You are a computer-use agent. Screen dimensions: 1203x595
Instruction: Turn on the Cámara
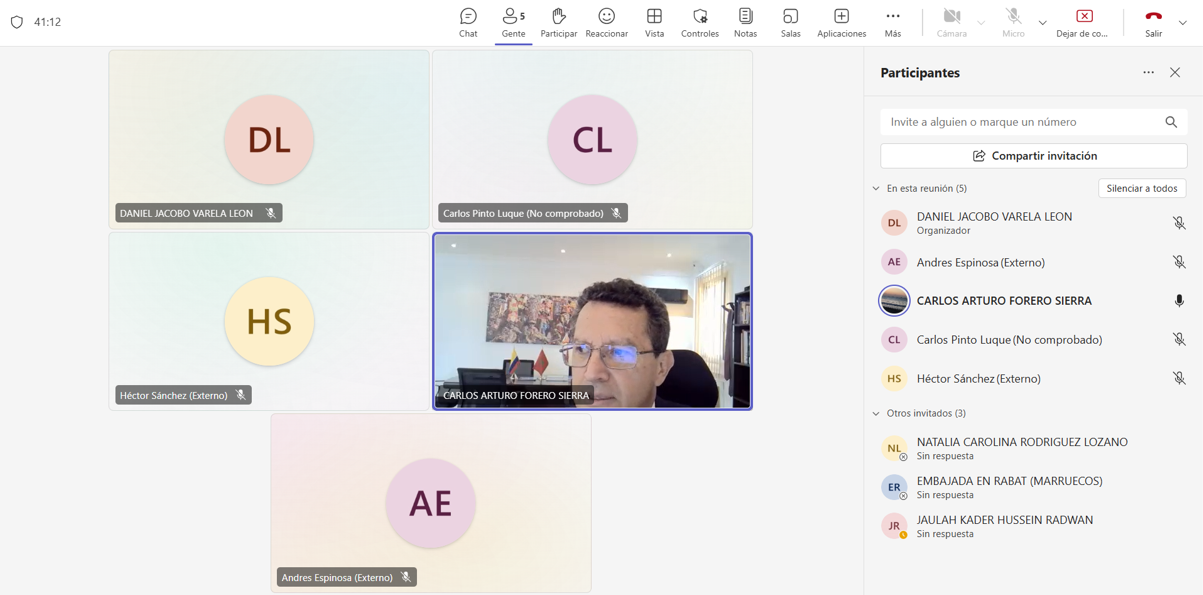tap(952, 22)
